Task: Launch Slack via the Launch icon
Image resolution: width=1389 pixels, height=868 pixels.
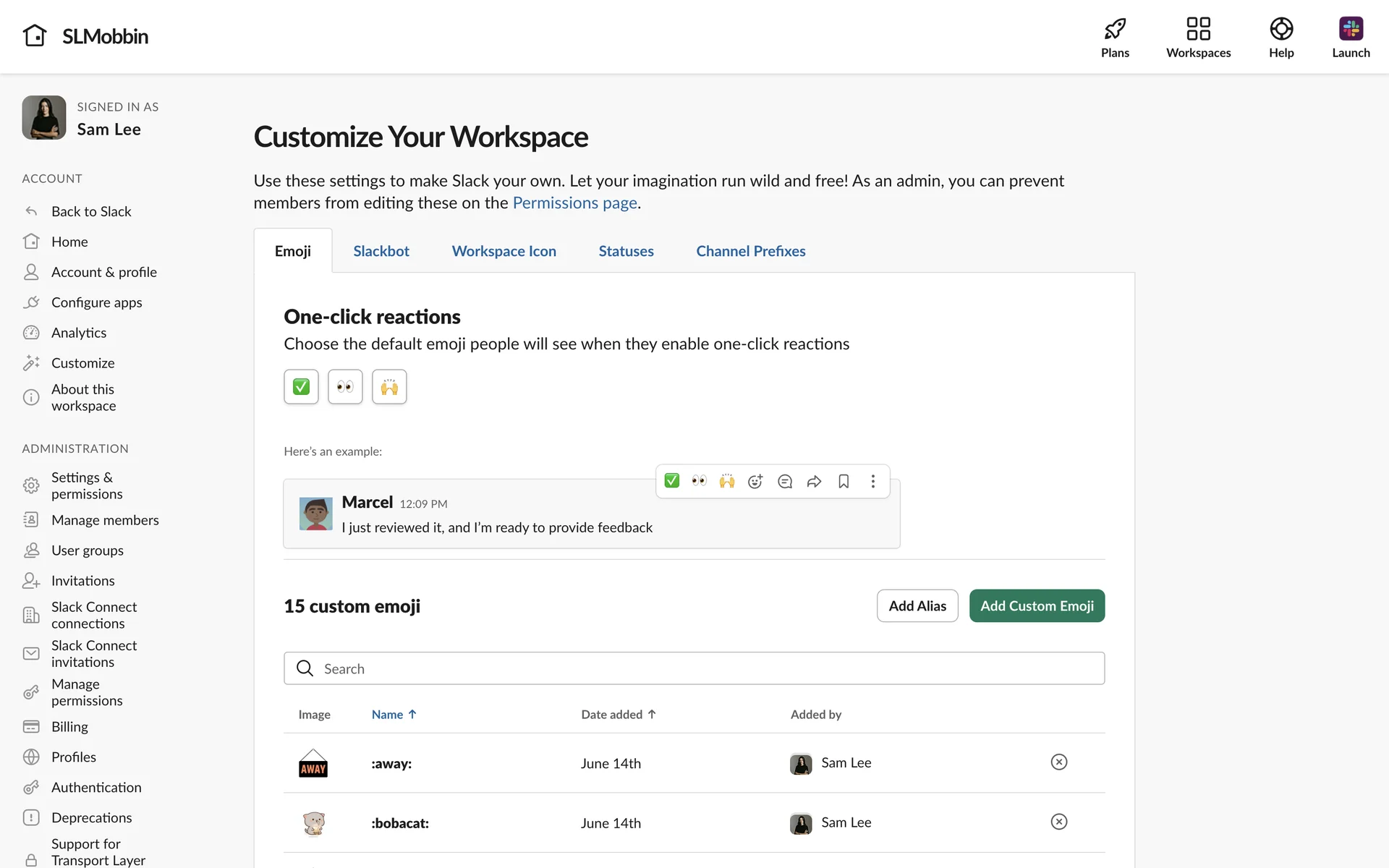Action: pyautogui.click(x=1350, y=30)
